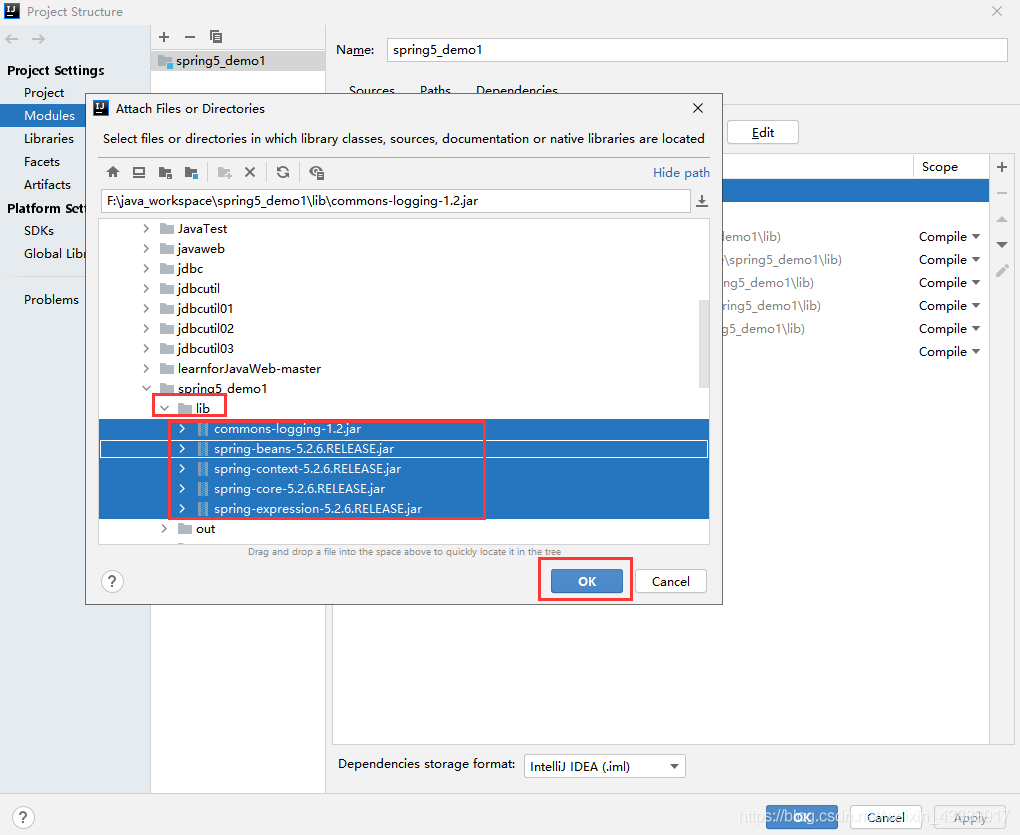Move dependency down with the down arrow
This screenshot has height=835, width=1020.
click(x=1002, y=245)
